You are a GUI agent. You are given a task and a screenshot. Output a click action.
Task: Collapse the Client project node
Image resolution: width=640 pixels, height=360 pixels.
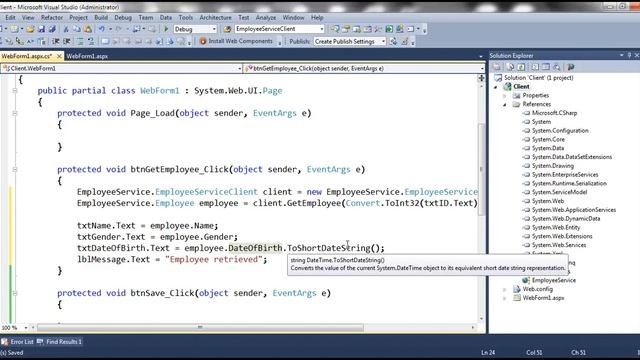click(496, 87)
